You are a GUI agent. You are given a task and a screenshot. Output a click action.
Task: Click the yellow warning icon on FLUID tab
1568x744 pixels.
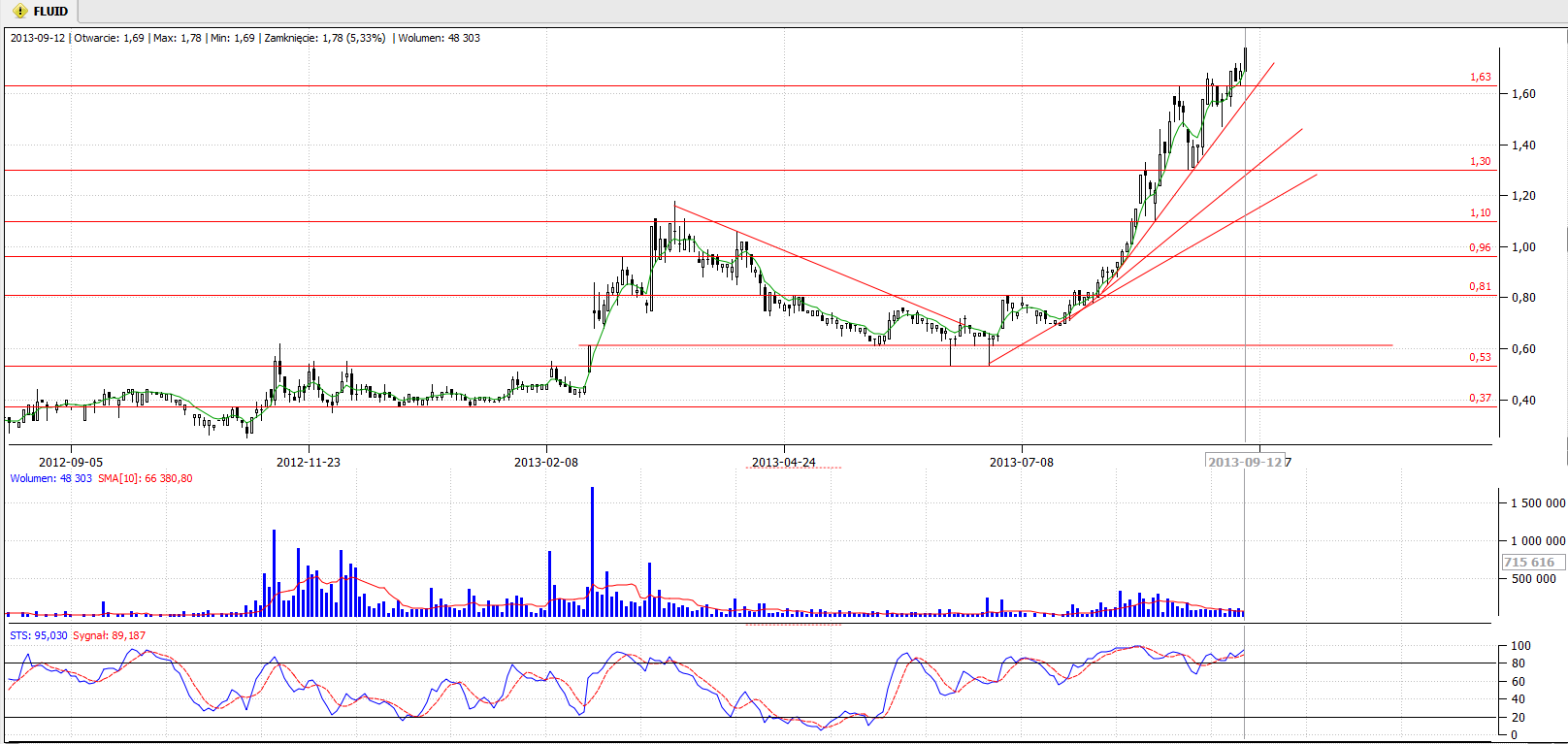click(x=19, y=12)
